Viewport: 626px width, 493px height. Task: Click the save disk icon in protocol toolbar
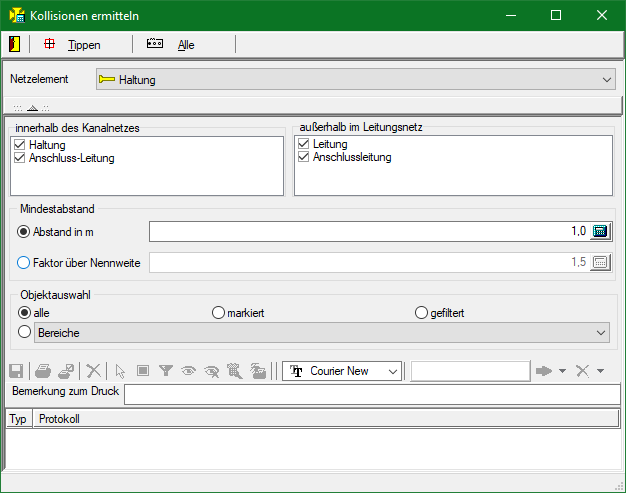point(16,371)
